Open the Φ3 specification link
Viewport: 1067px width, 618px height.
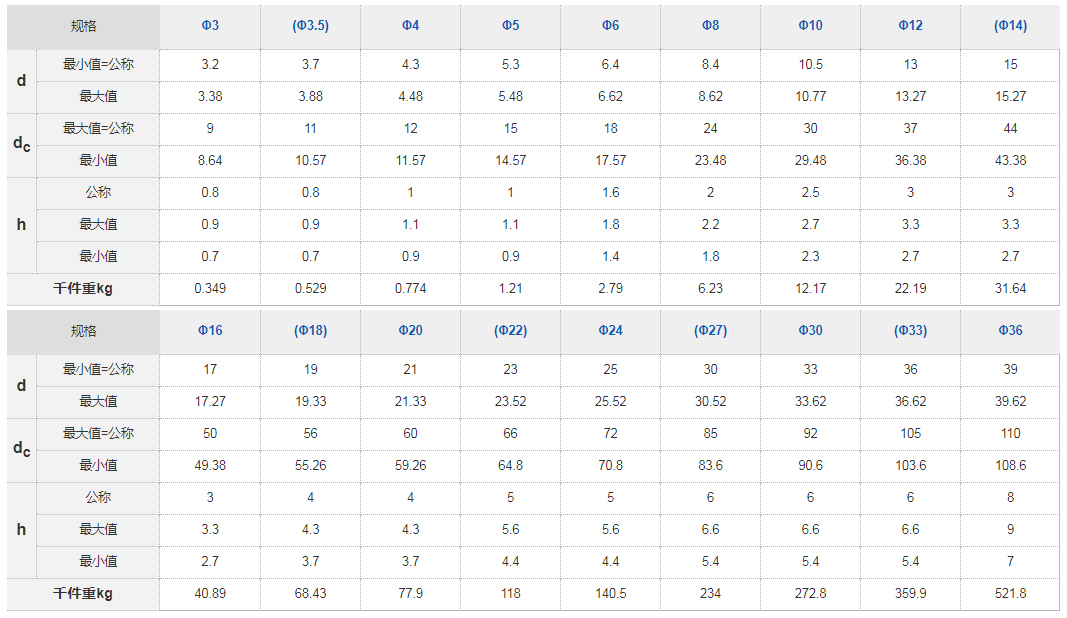(x=210, y=25)
